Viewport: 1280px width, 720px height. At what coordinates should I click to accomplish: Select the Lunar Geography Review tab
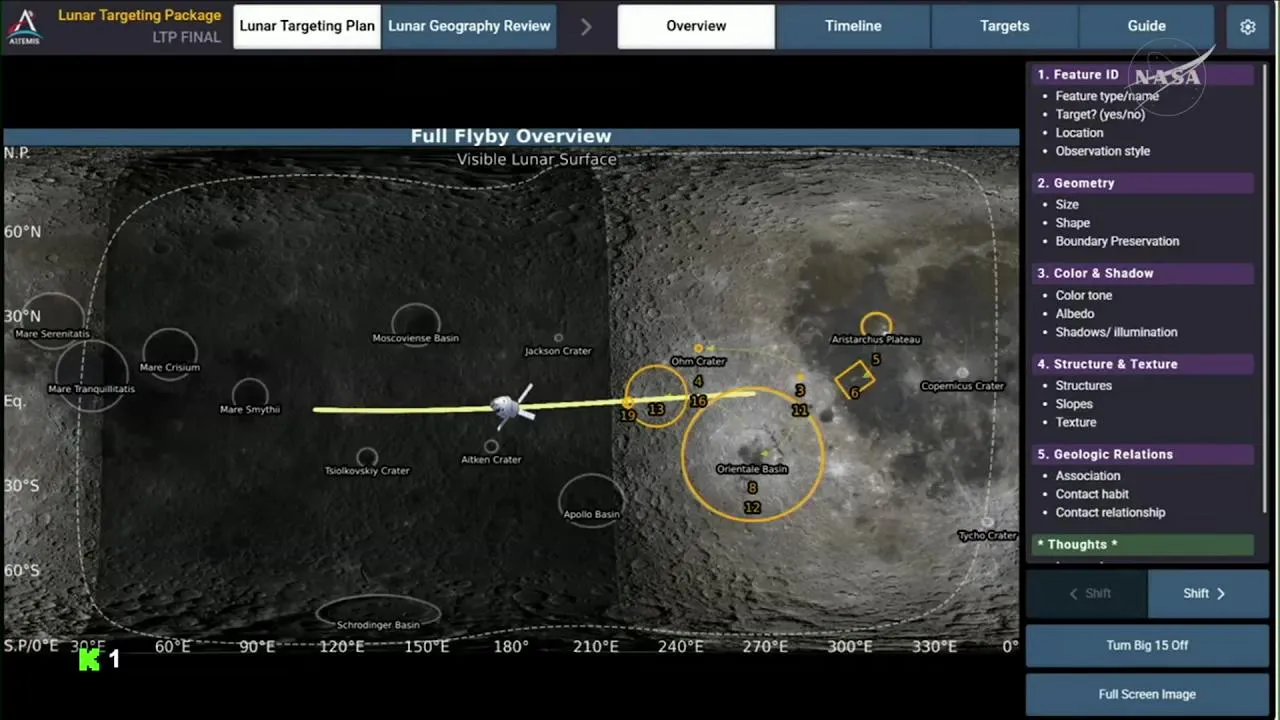pyautogui.click(x=469, y=27)
